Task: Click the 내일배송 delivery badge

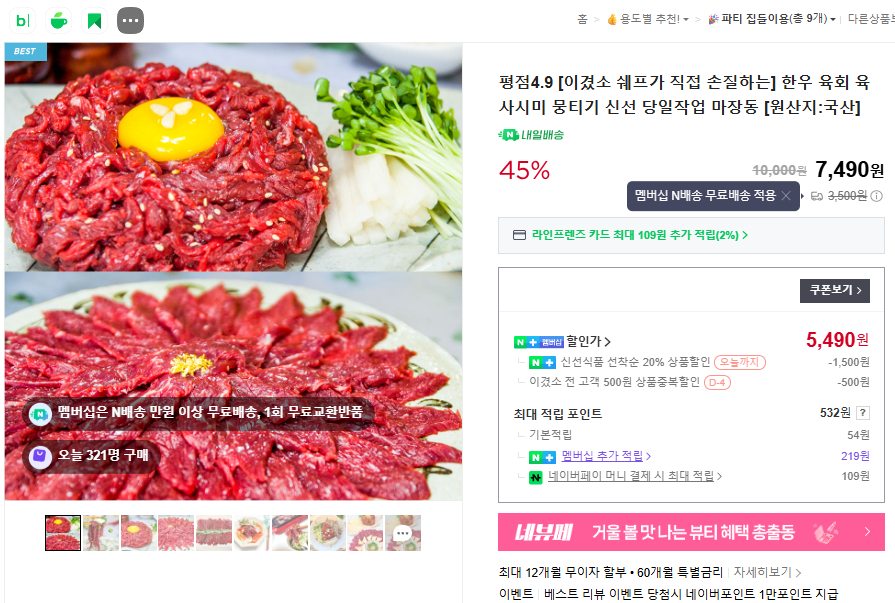Action: coord(531,135)
